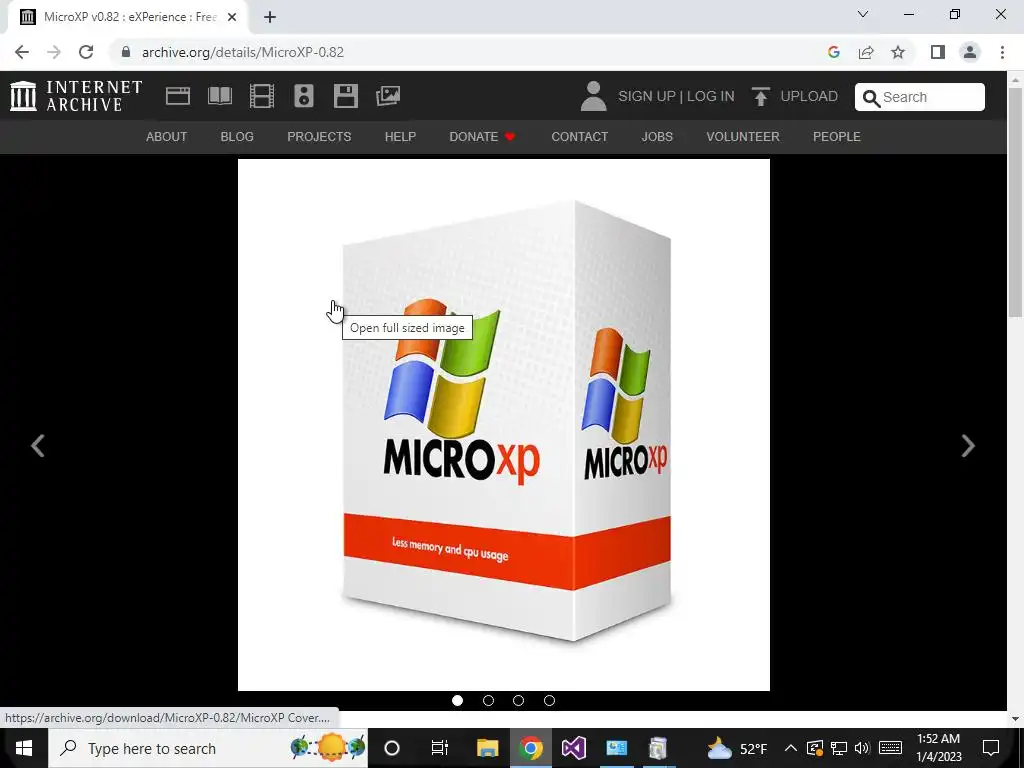
Task: Click the SIGN UP link
Action: 647,96
